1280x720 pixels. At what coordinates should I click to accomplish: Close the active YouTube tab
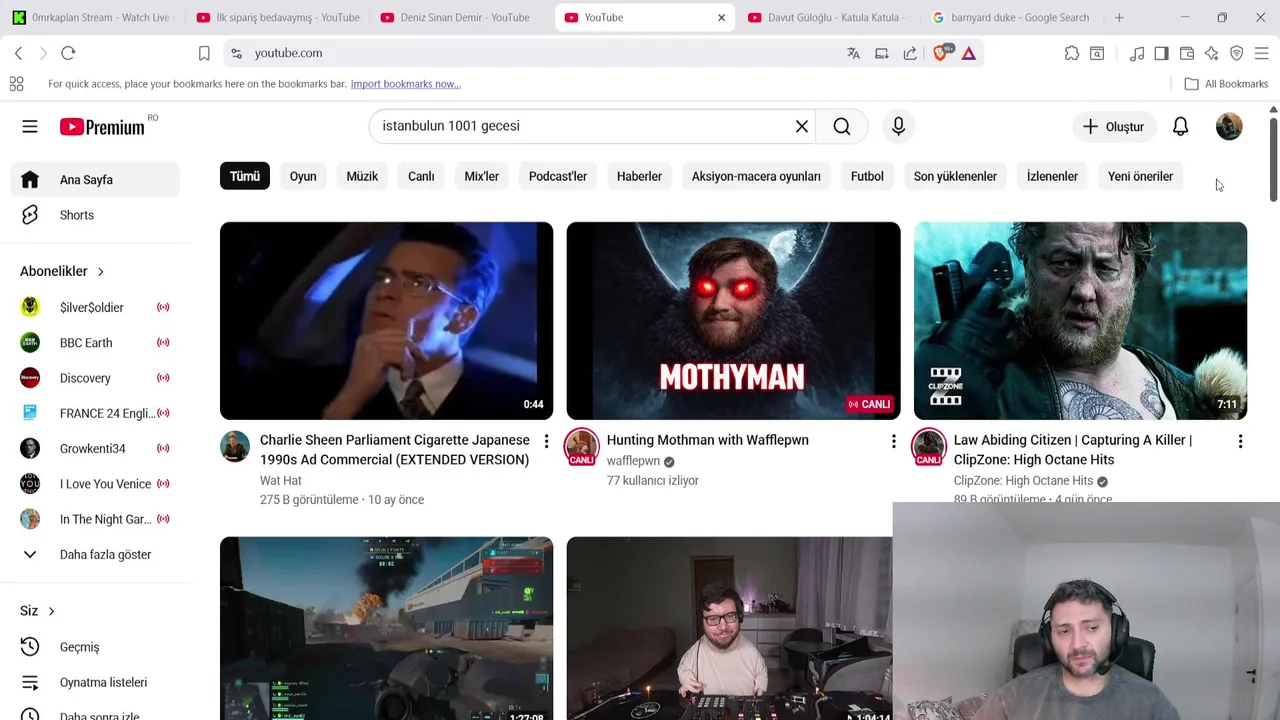coord(721,17)
